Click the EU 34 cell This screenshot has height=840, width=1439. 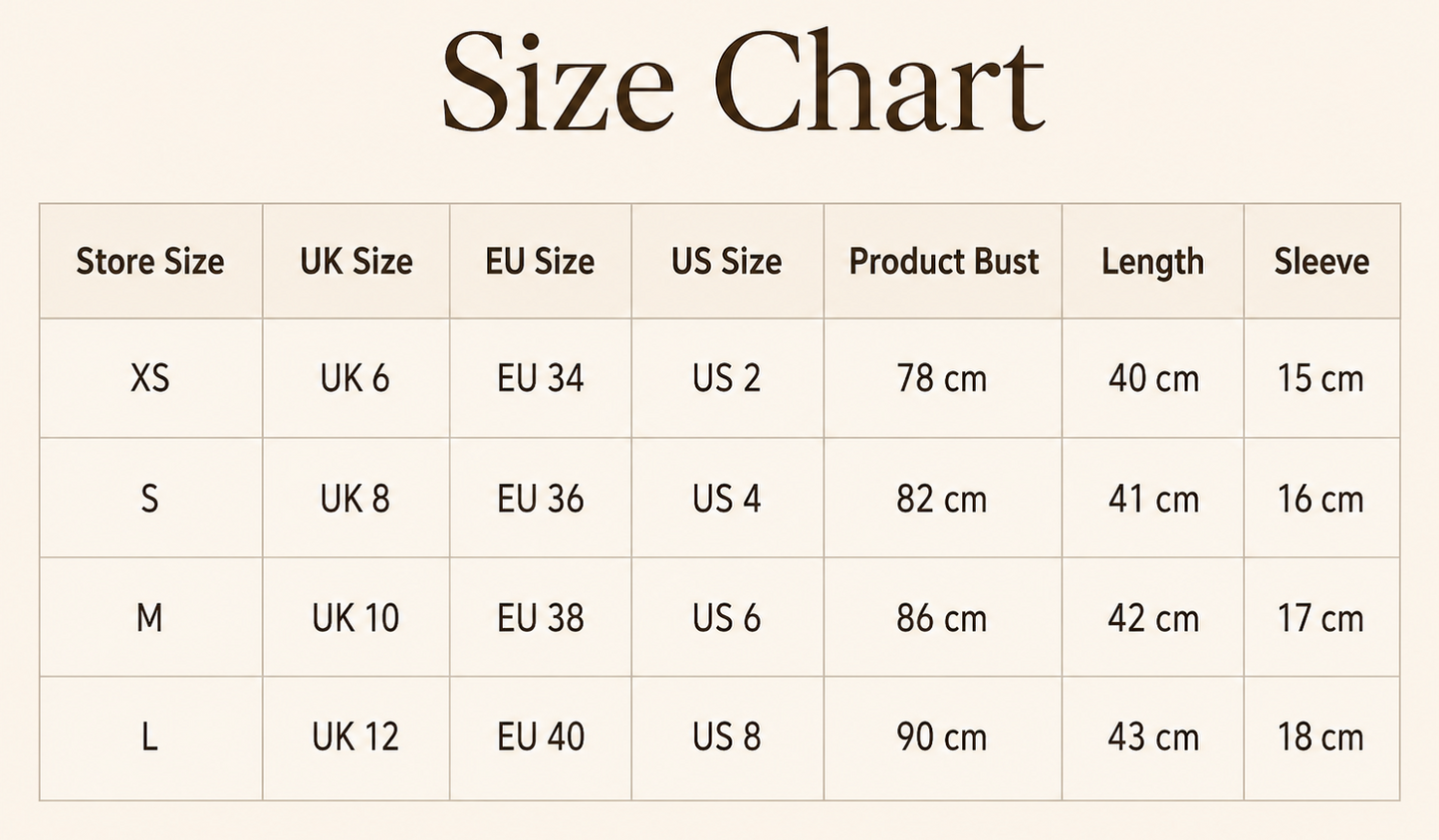click(x=540, y=378)
